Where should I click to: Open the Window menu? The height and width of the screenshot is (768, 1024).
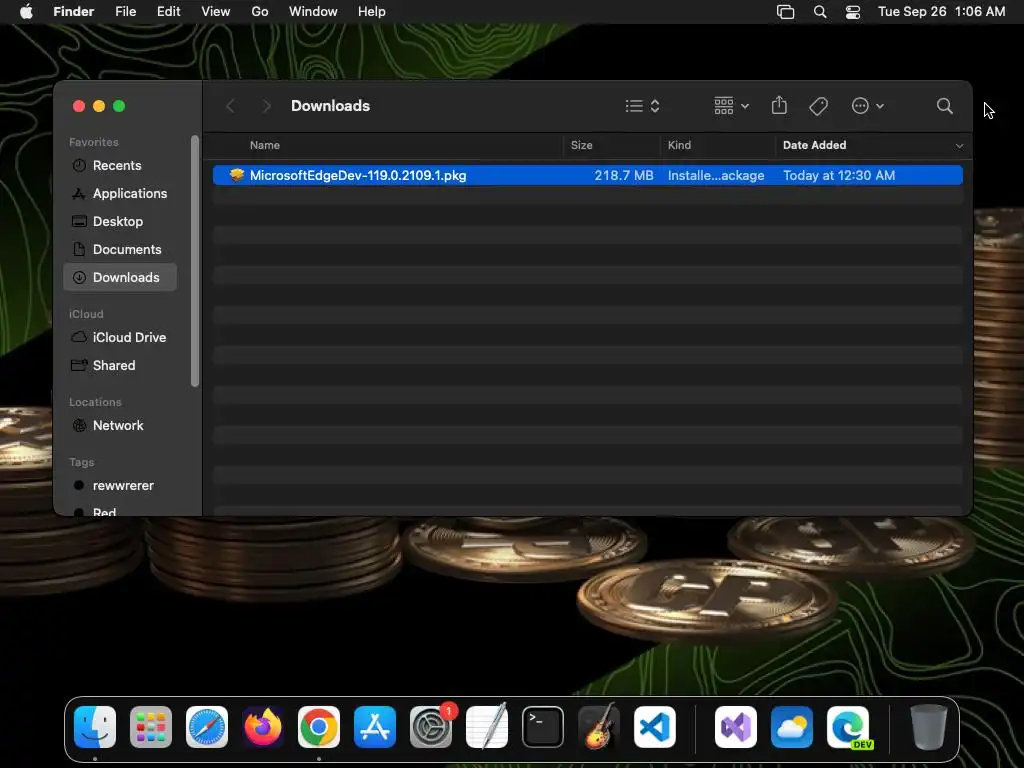[x=313, y=12]
